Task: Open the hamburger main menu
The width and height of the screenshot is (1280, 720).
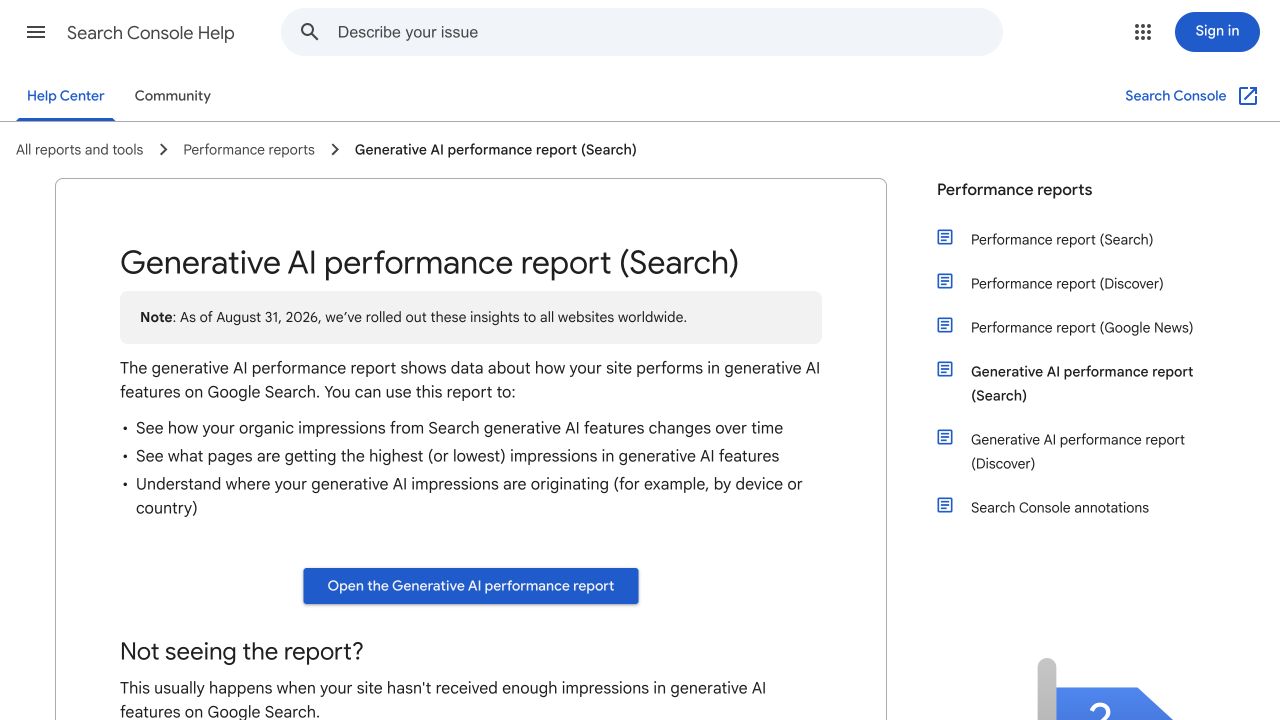Action: [36, 32]
